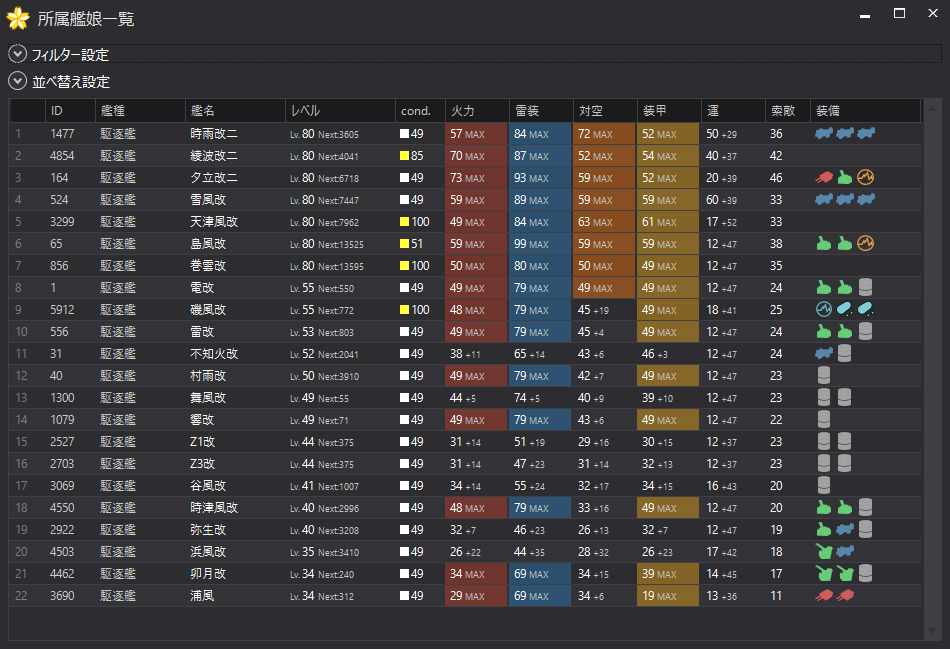Collapse the 並べ替え設定 section
The image size is (950, 649).
click(x=17, y=81)
